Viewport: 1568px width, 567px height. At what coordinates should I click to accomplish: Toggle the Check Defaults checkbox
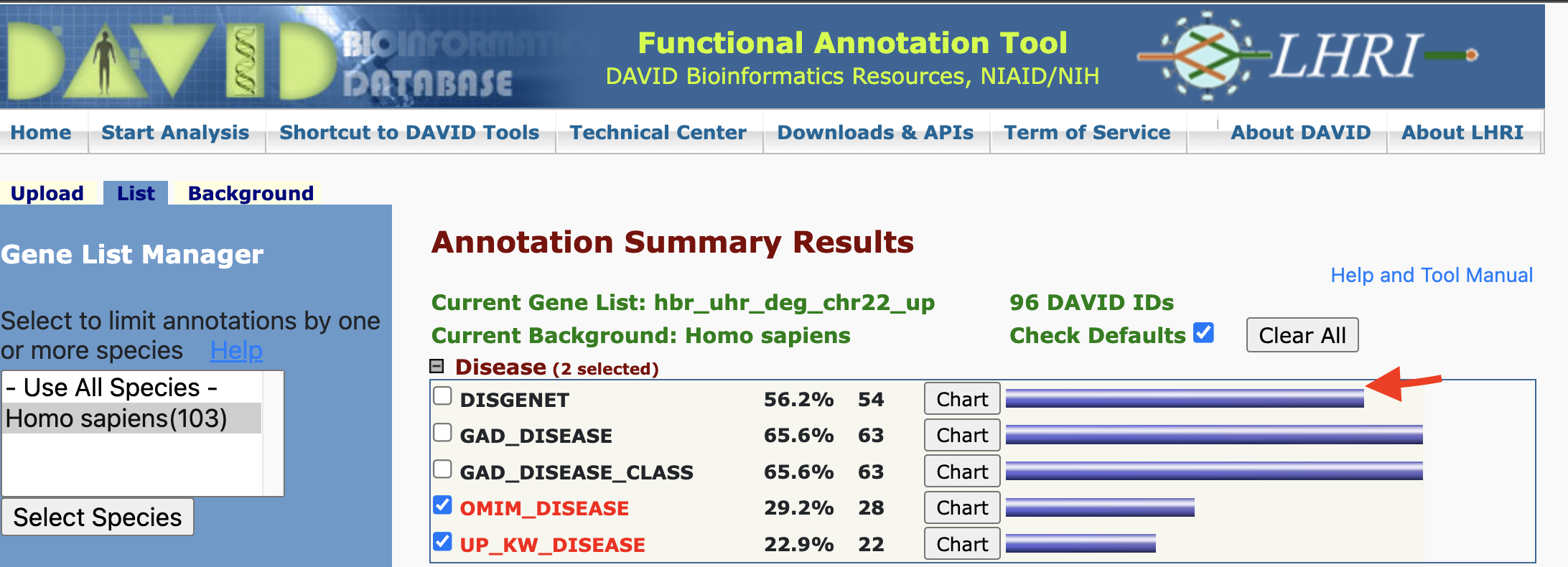coord(1203,333)
